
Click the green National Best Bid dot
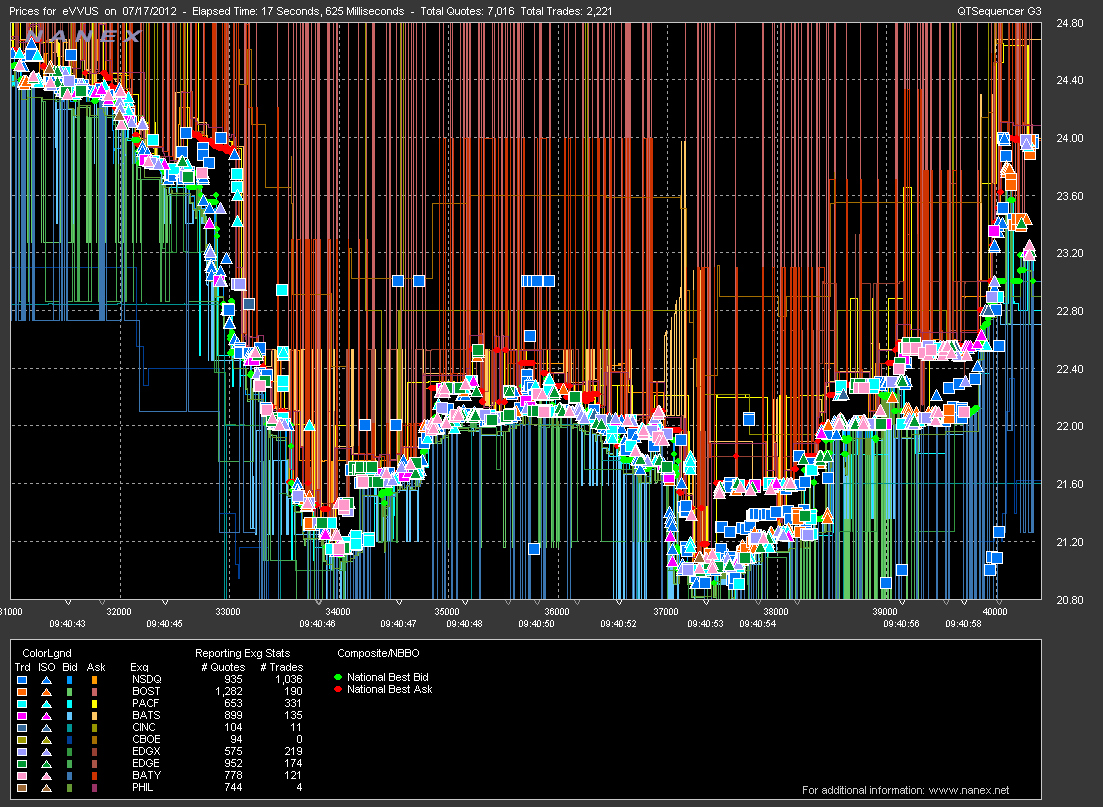pyautogui.click(x=338, y=678)
